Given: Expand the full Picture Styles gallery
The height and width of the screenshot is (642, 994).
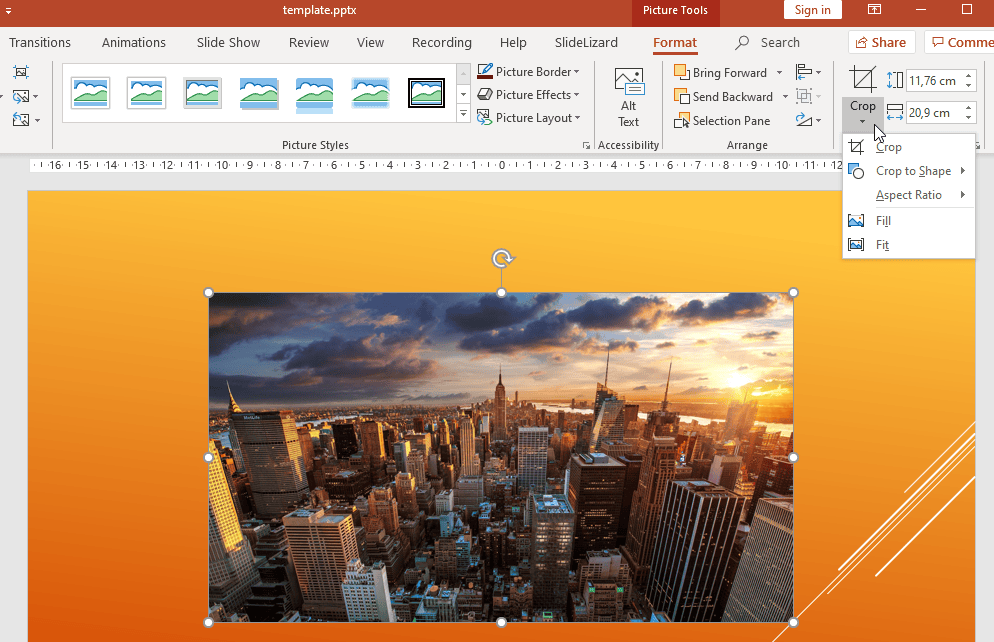Looking at the screenshot, I should pos(463,114).
